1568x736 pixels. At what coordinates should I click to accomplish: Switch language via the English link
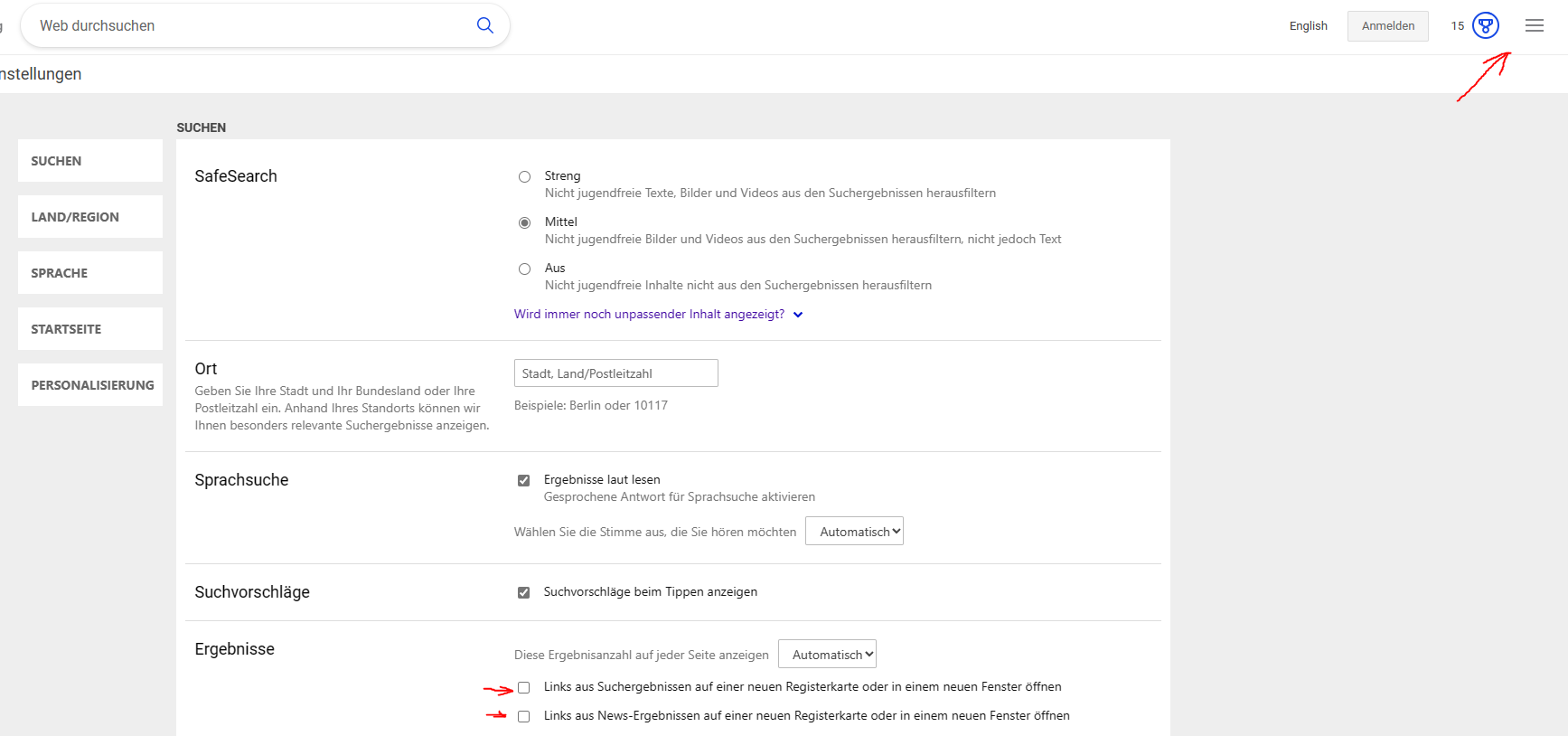tap(1308, 26)
